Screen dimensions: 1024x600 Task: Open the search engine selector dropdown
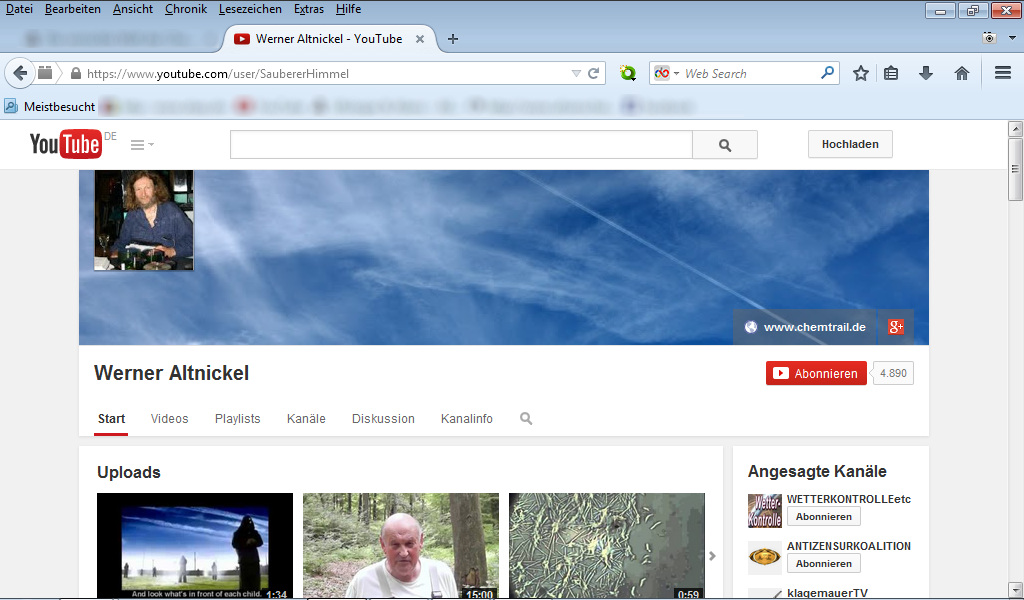coord(666,73)
